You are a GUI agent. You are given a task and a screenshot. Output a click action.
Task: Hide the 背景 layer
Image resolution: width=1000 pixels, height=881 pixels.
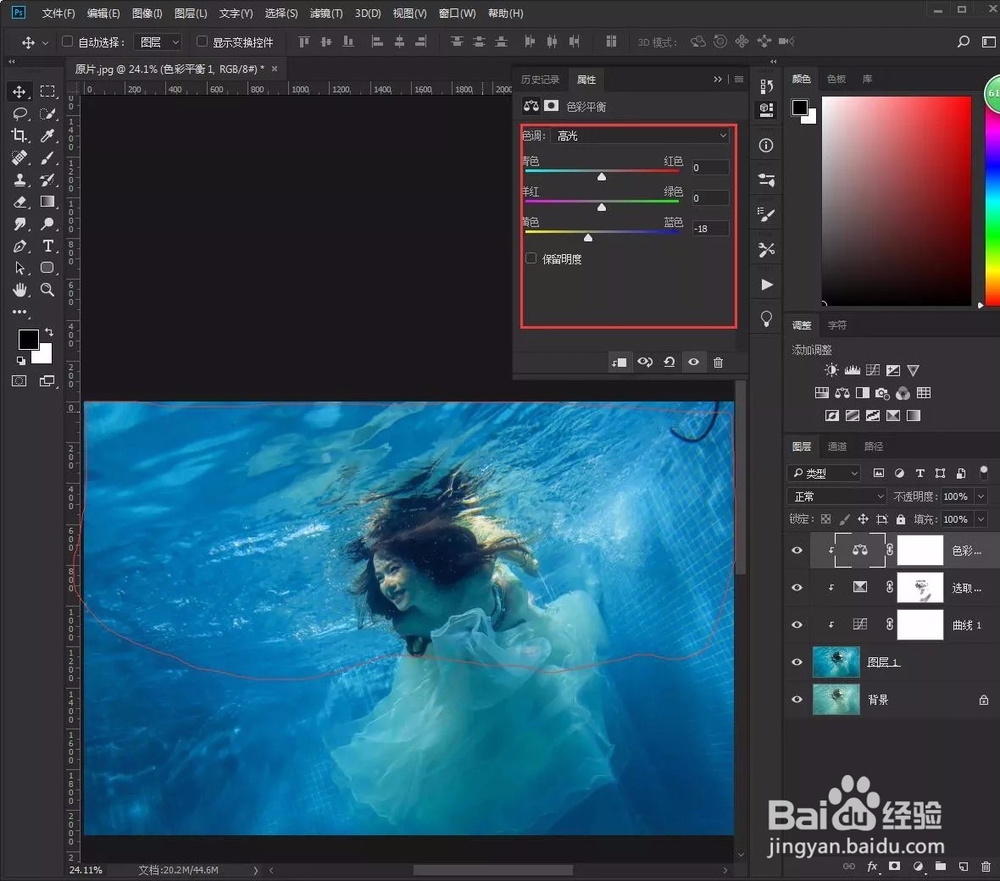point(797,699)
